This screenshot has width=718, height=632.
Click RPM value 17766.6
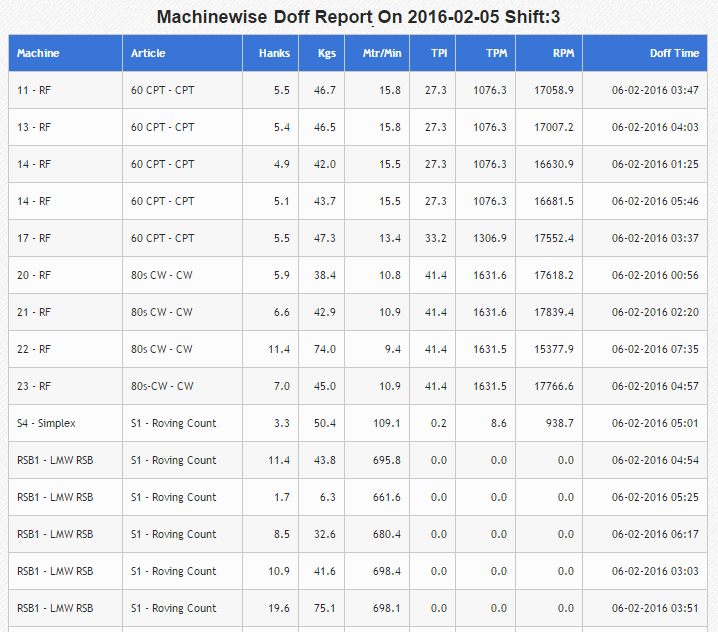(x=554, y=386)
